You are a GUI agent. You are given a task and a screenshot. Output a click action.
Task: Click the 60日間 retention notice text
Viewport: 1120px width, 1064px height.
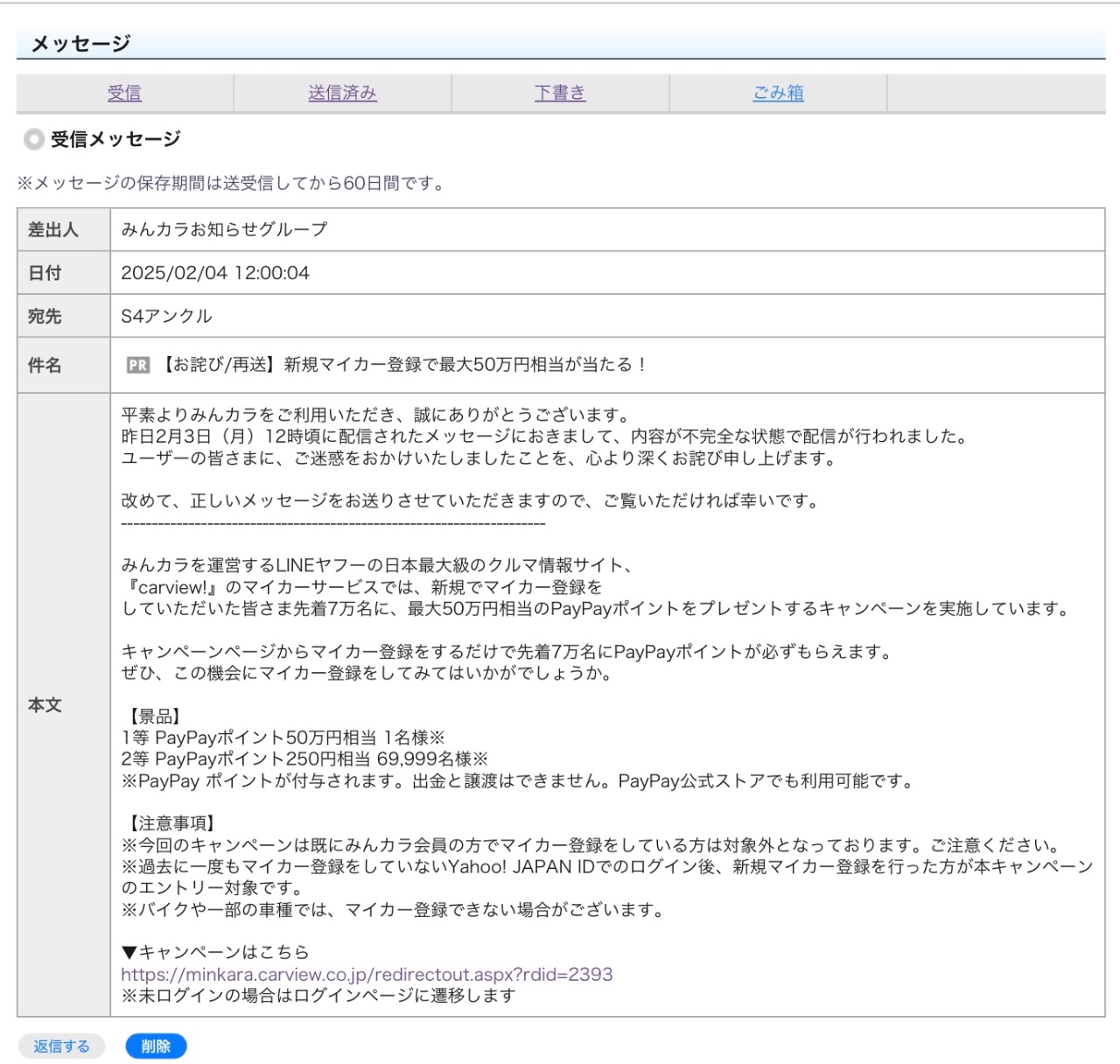coord(233,183)
